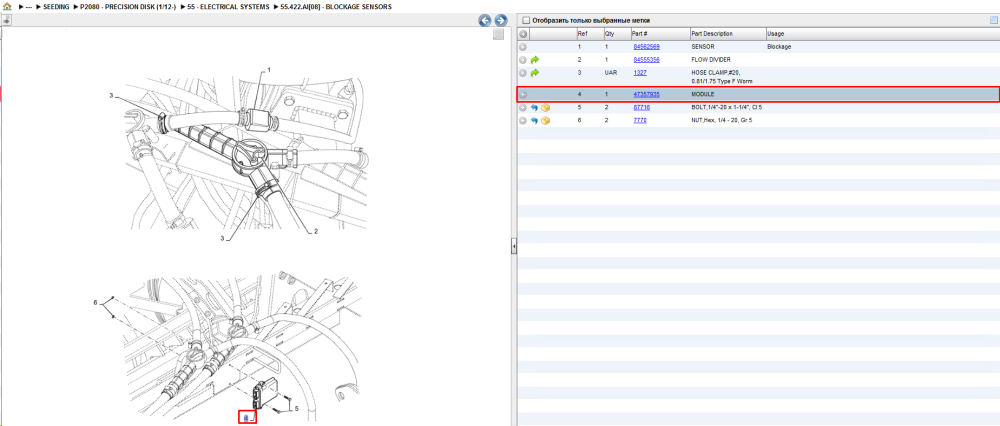Open the table columns settings icon

coord(994,20)
